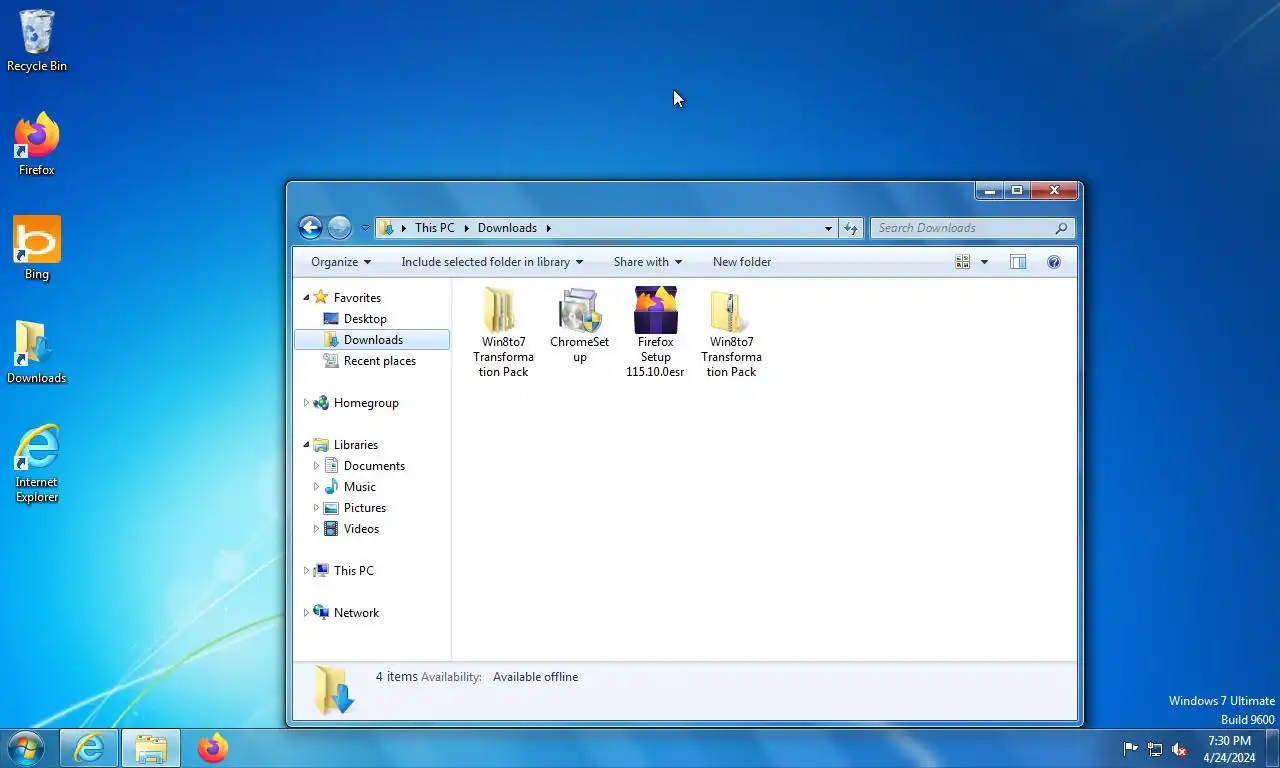Collapse the Libraries section
The width and height of the screenshot is (1280, 768).
pos(307,445)
